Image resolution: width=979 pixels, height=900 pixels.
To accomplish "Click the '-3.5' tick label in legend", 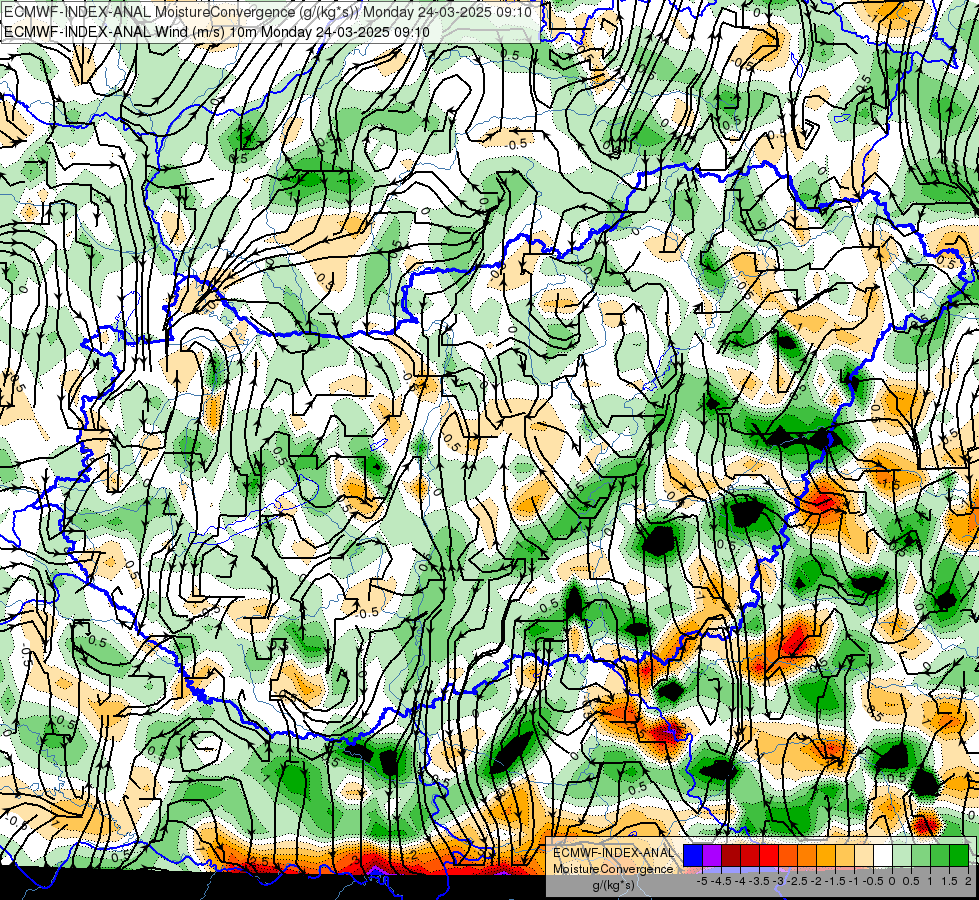I will point(759,881).
